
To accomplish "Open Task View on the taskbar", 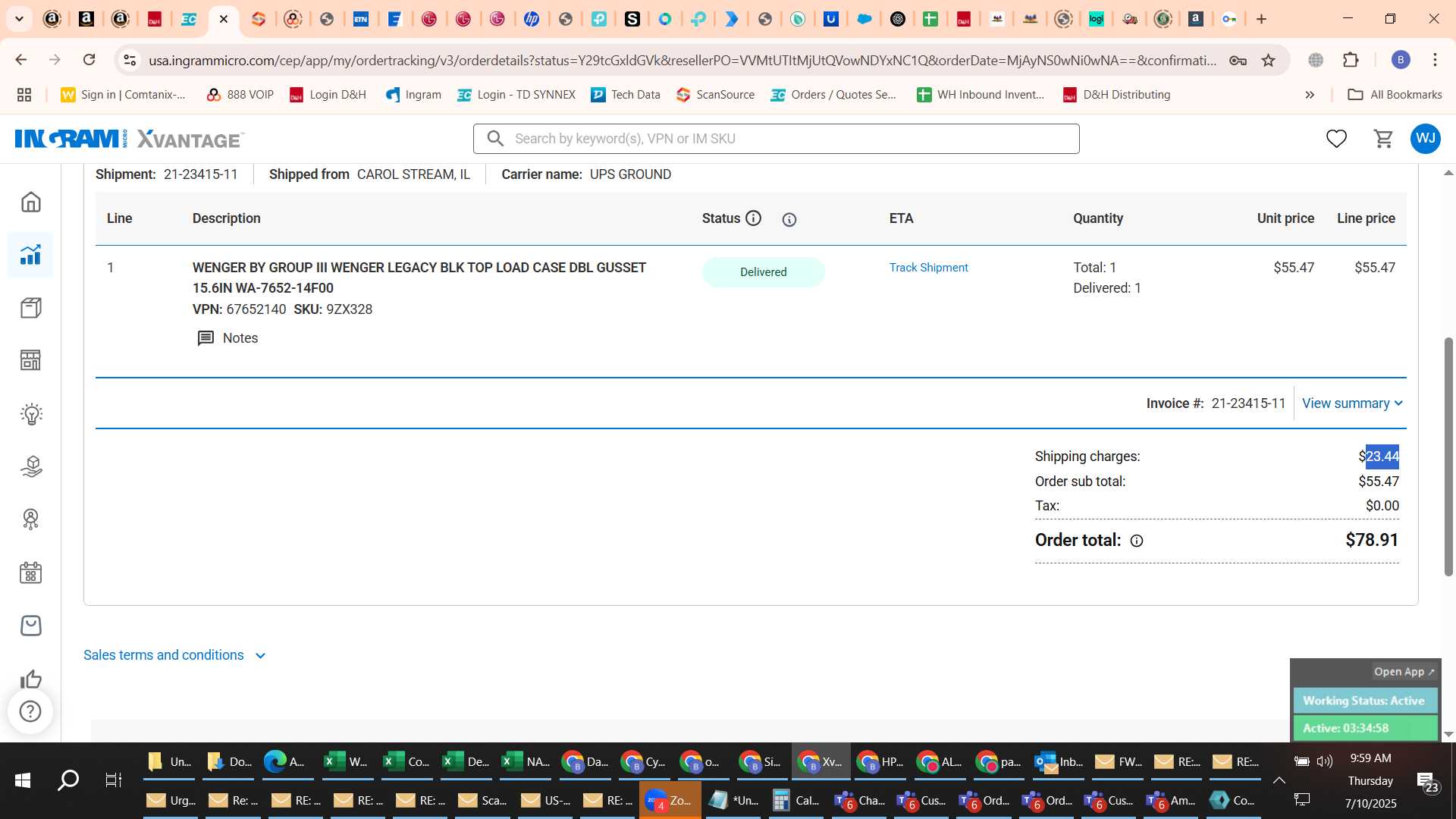I will point(113,780).
